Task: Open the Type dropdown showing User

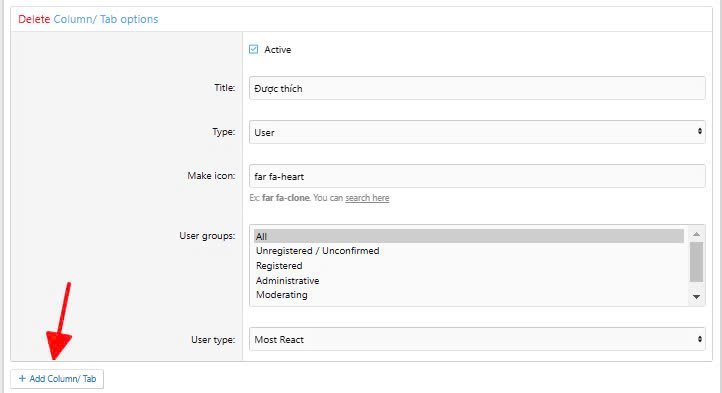Action: tap(477, 132)
